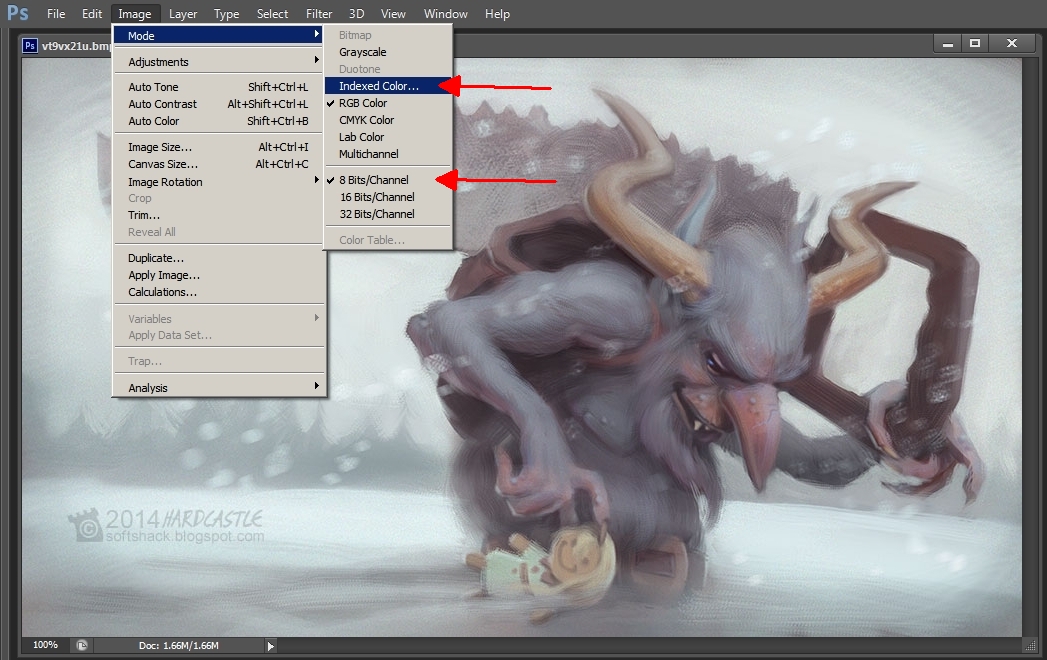Click the window resize grip in status bar corner
The height and width of the screenshot is (660, 1047).
point(1030,645)
